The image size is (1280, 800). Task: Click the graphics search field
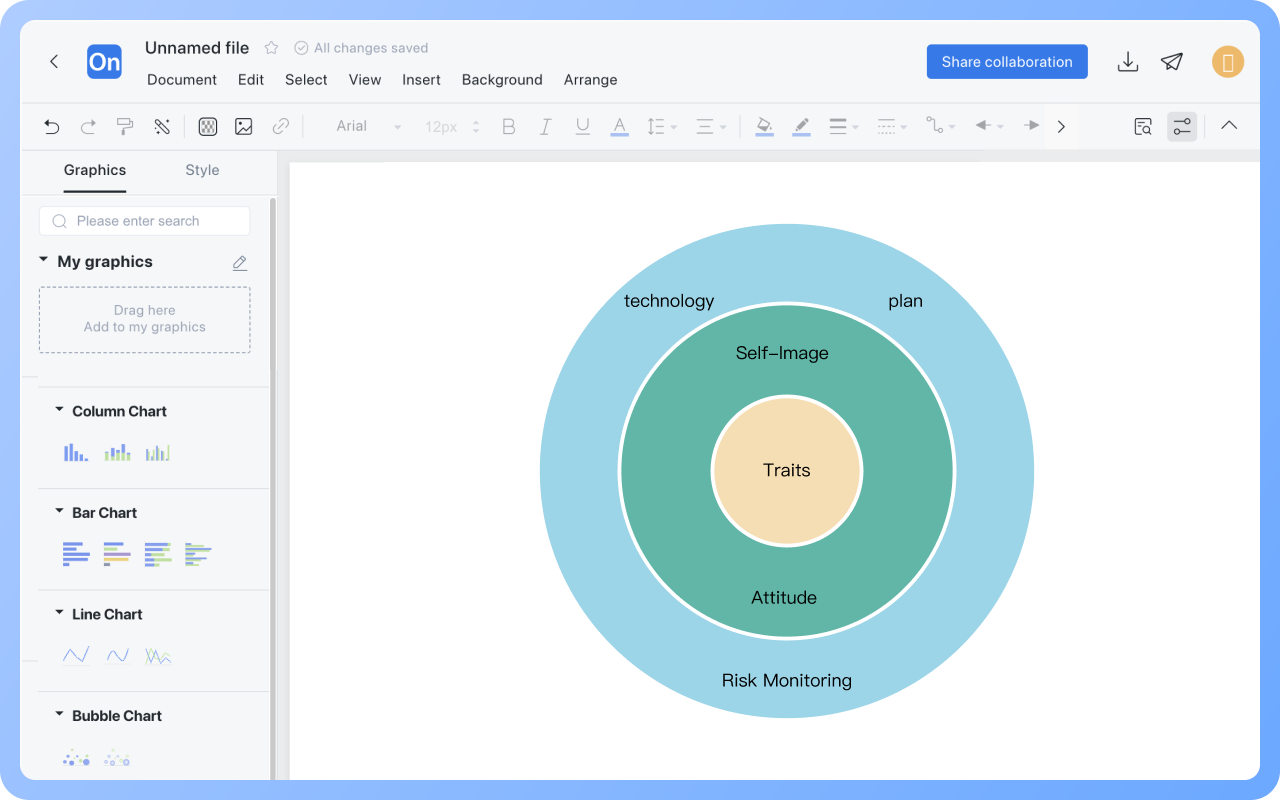click(145, 221)
